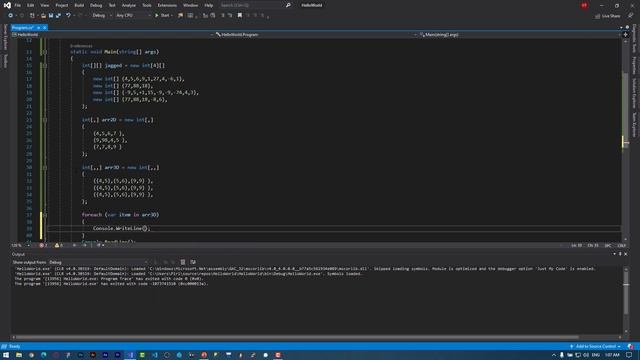640x360 pixels.
Task: Open the View menu
Action: (x=44, y=5)
